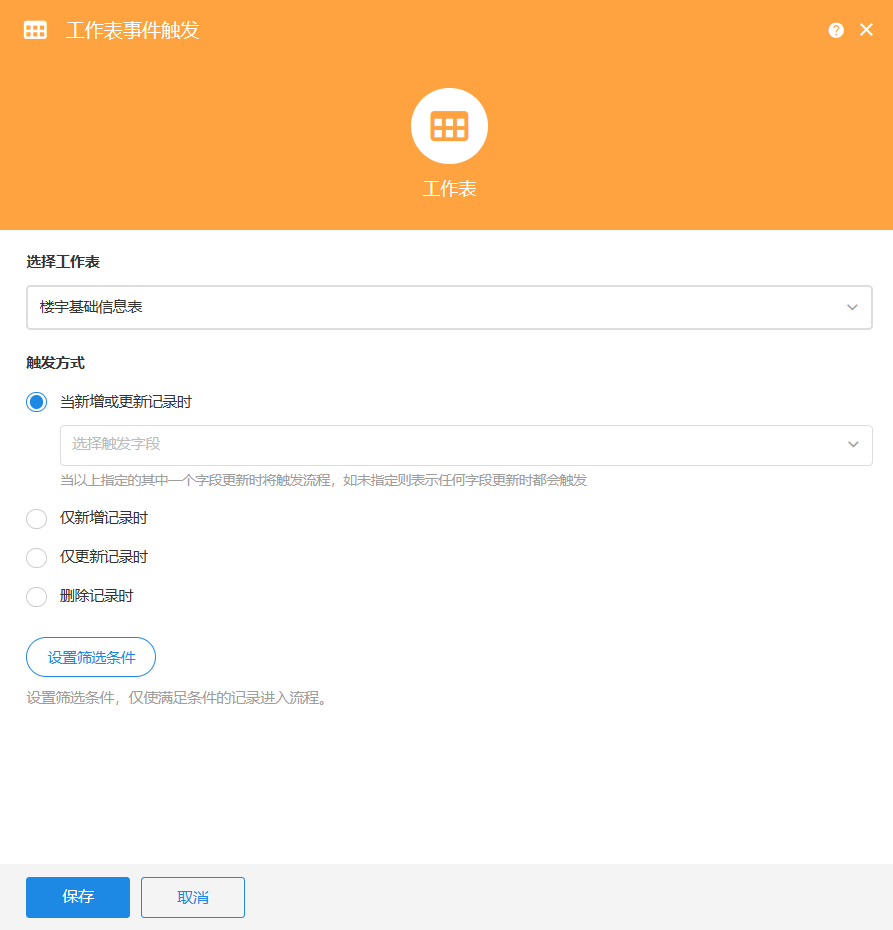Select the 当新增或更新记录时 radio button
The height and width of the screenshot is (930, 893).
click(36, 402)
